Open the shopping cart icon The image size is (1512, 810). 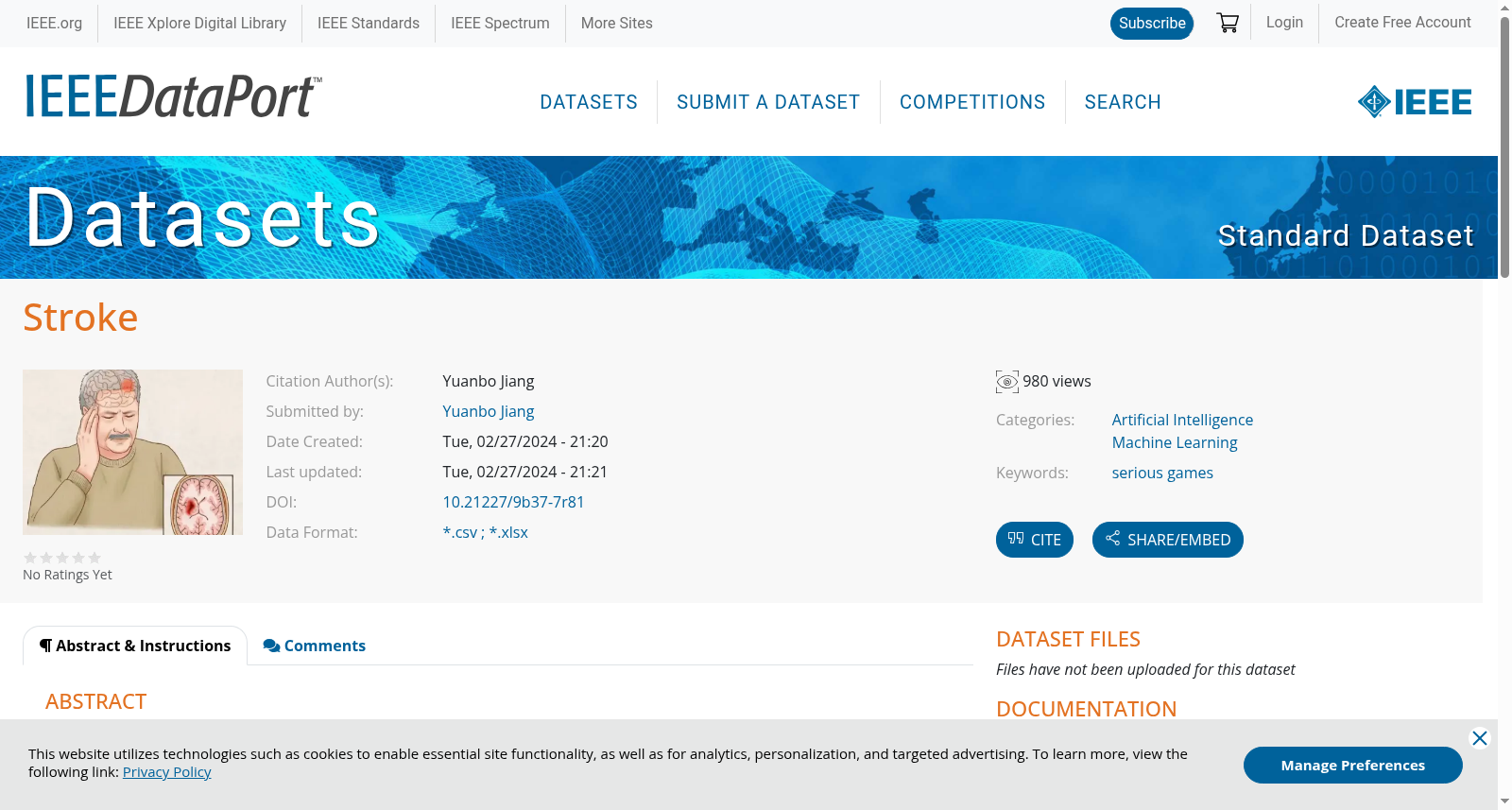(1228, 23)
